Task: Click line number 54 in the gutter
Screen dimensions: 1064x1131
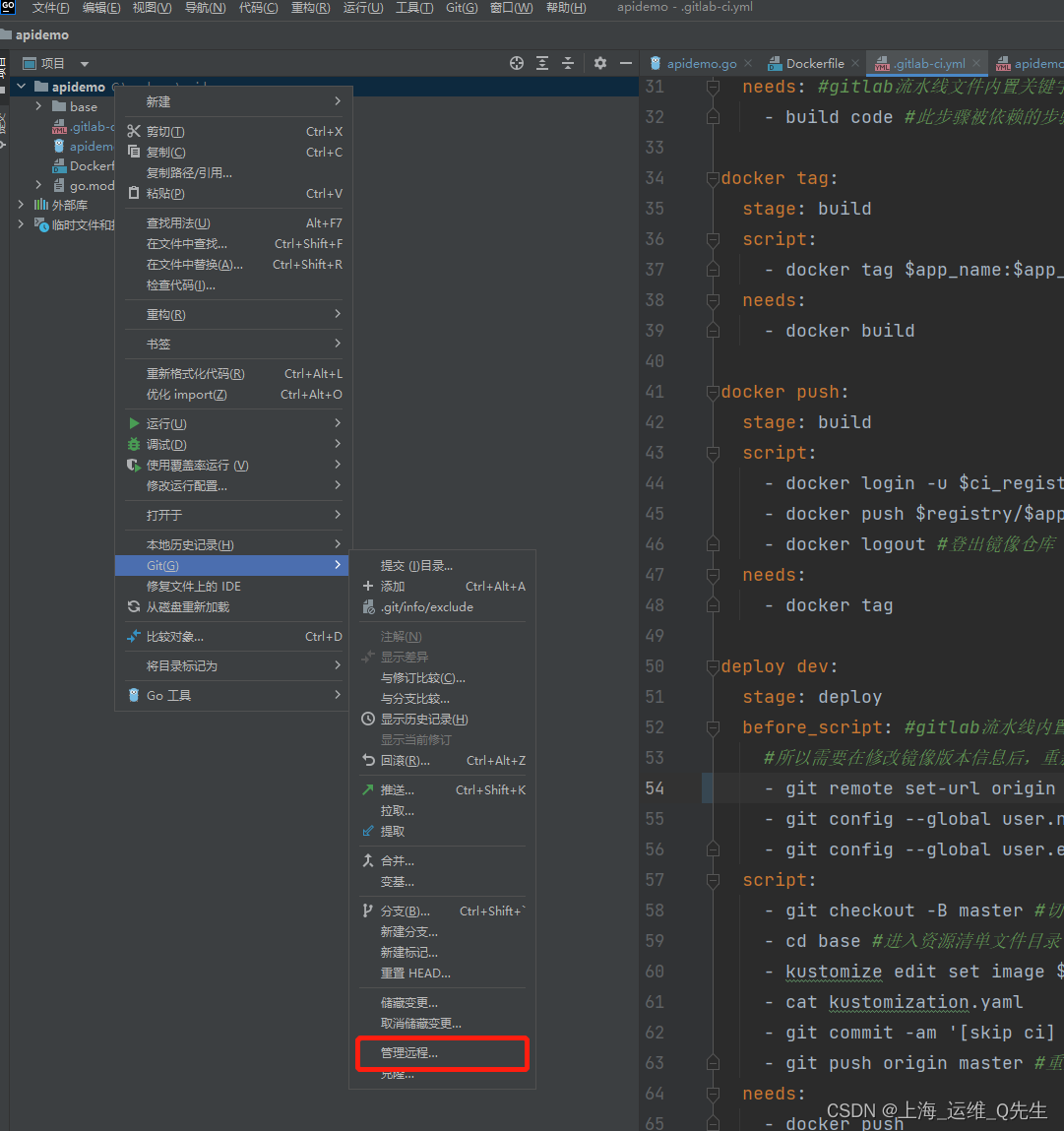Action: click(655, 788)
